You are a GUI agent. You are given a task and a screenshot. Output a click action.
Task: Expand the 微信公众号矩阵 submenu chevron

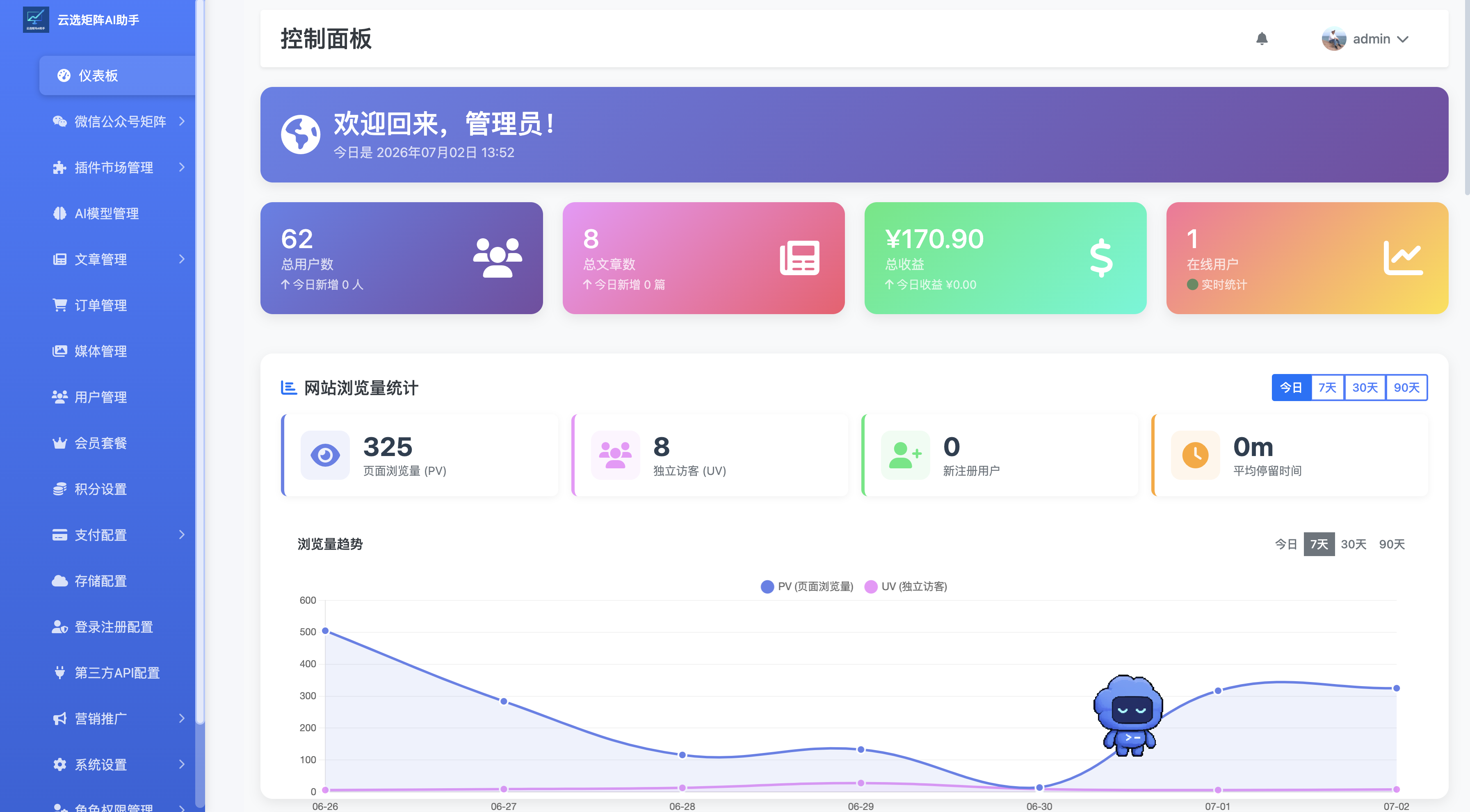pos(182,121)
